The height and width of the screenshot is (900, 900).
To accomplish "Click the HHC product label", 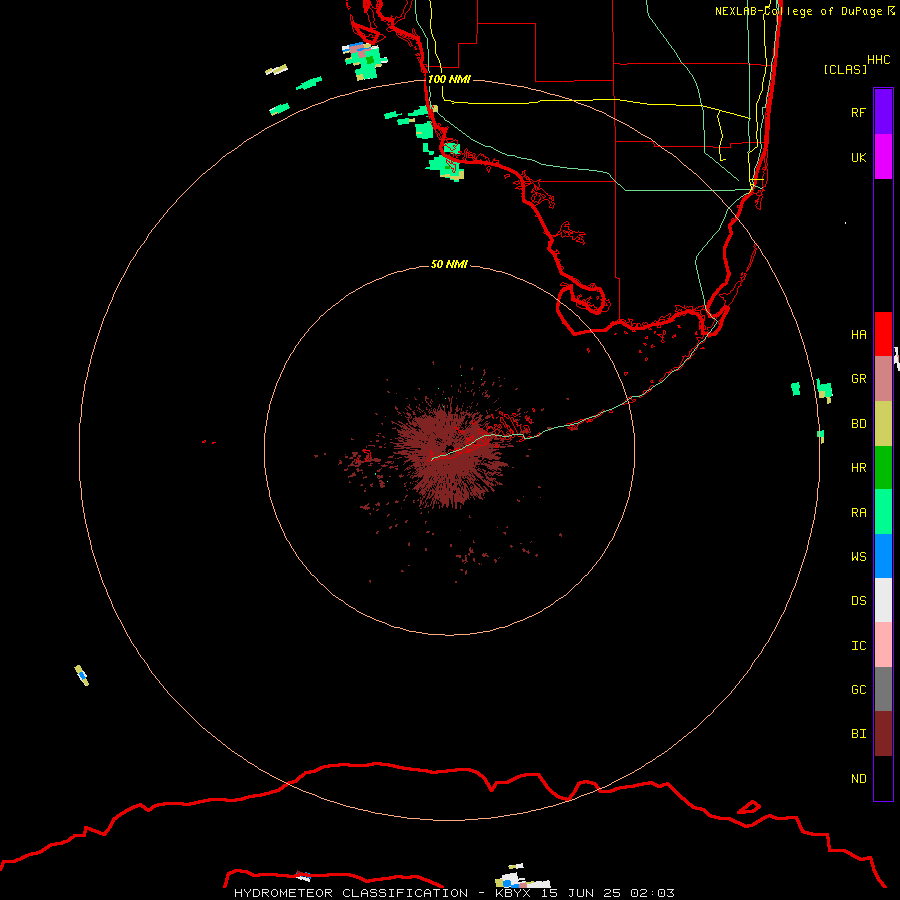I will [x=878, y=60].
